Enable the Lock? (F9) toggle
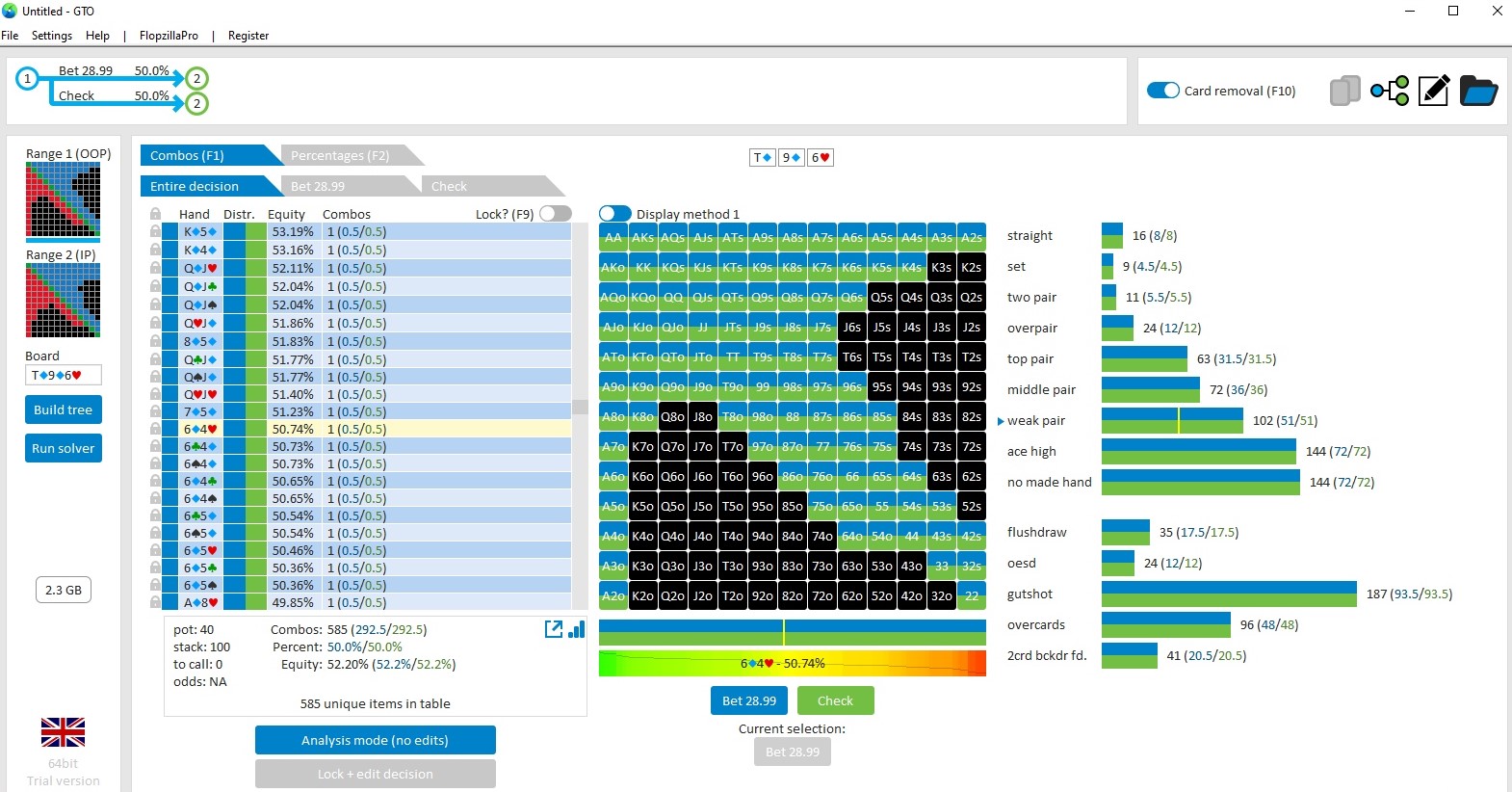The image size is (1512, 792). point(556,214)
